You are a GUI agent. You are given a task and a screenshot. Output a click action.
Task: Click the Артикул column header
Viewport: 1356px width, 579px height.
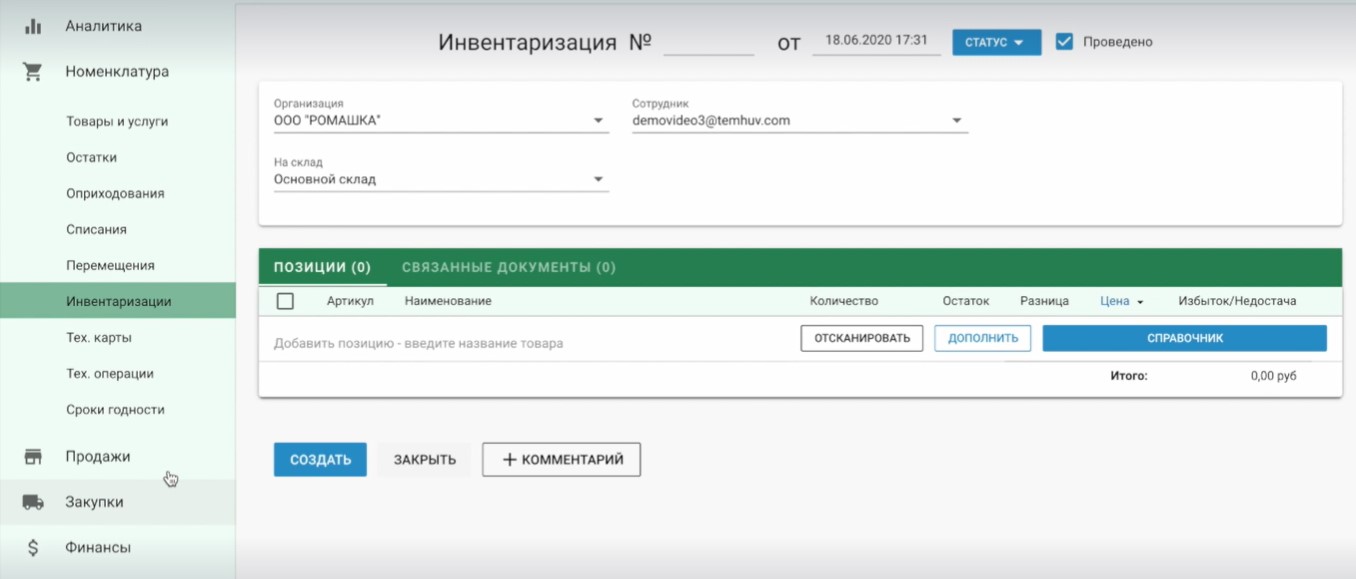pyautogui.click(x=350, y=301)
